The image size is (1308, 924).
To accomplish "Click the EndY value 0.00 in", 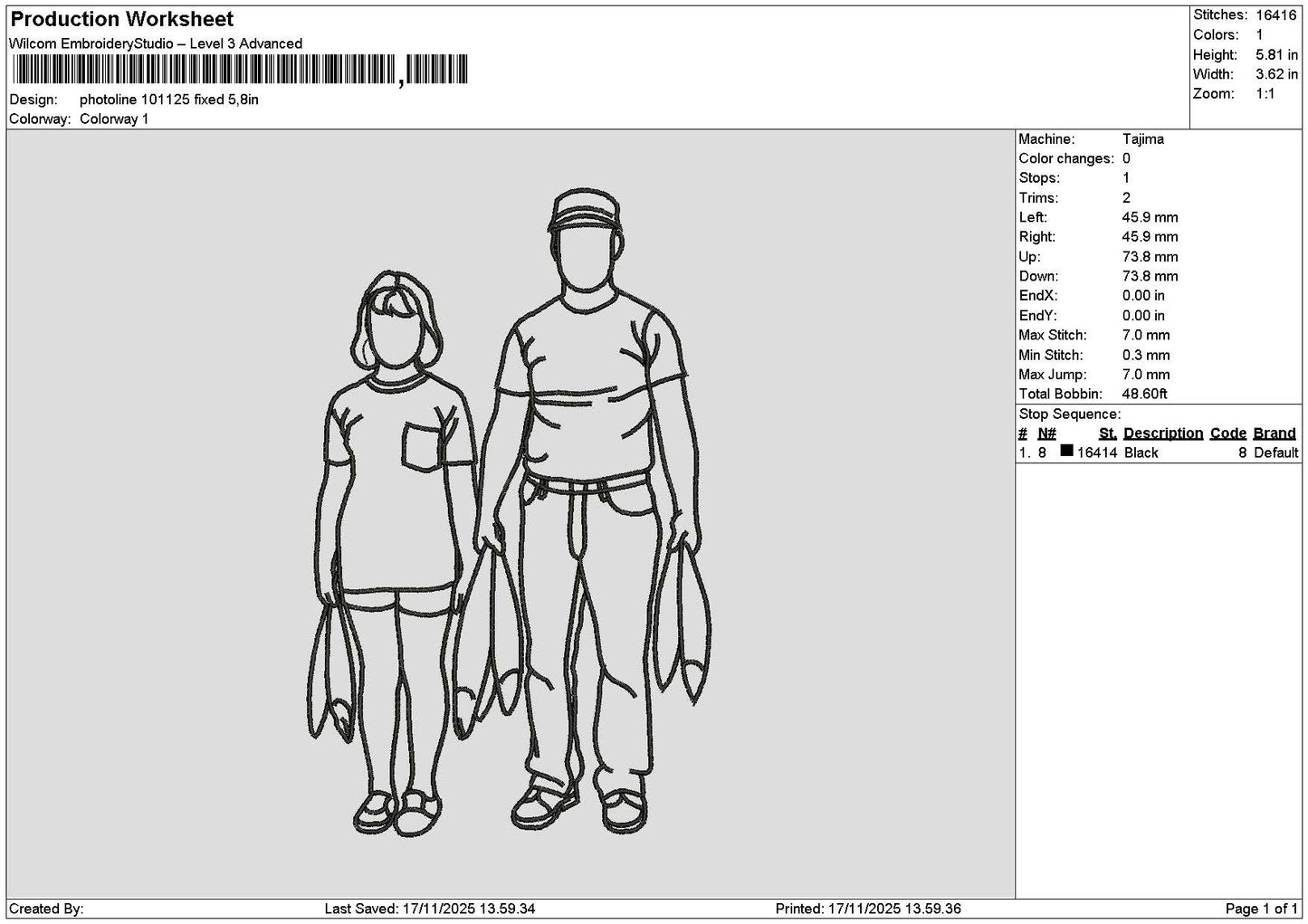I will [1143, 316].
